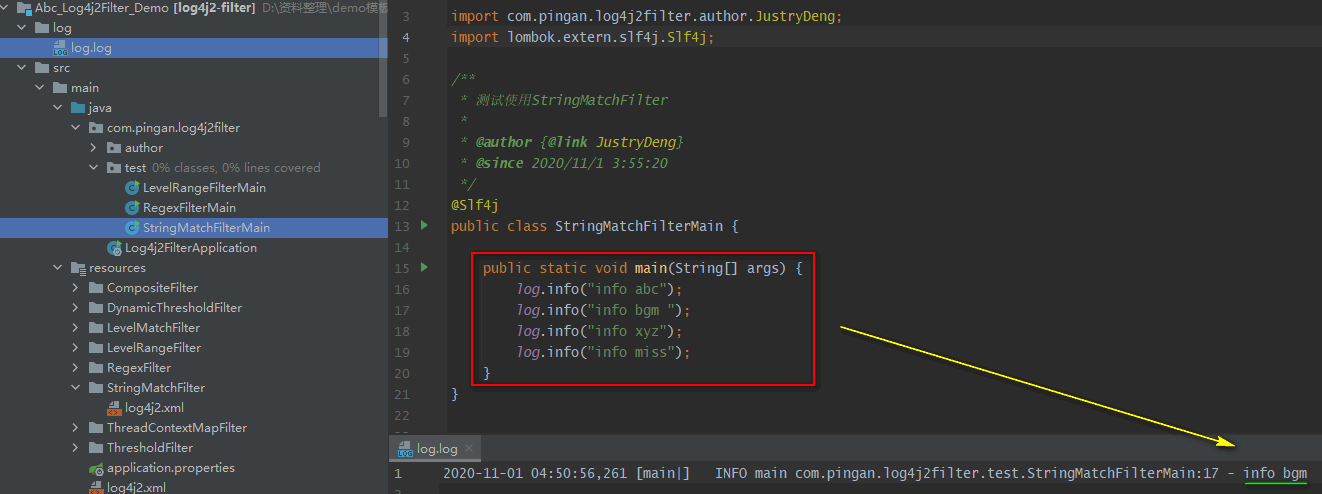Click line number 17 in editor gutter

403,310
